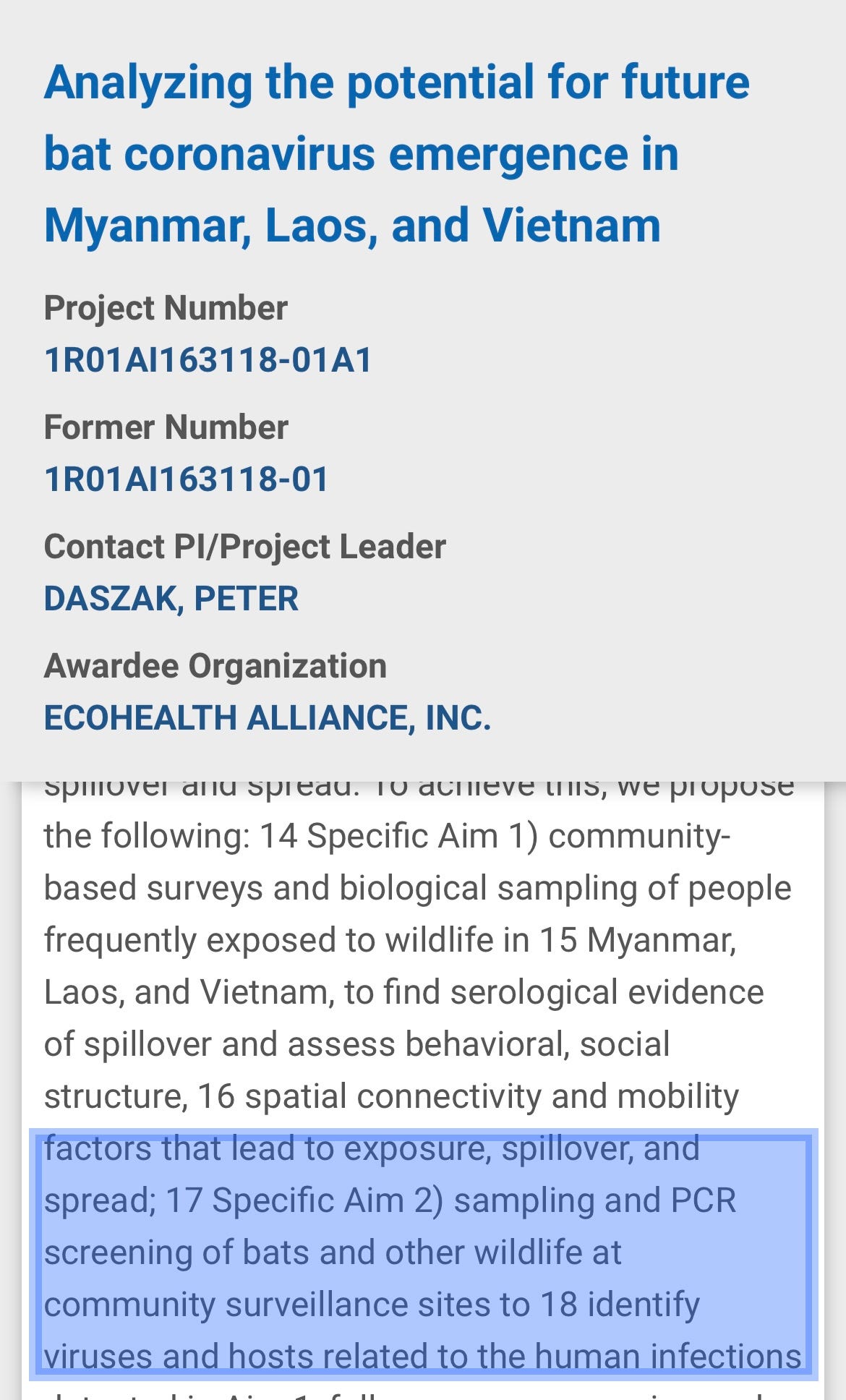Click the line "Laos, and Vietnam, to find serological evidence"

pyautogui.click(x=403, y=993)
